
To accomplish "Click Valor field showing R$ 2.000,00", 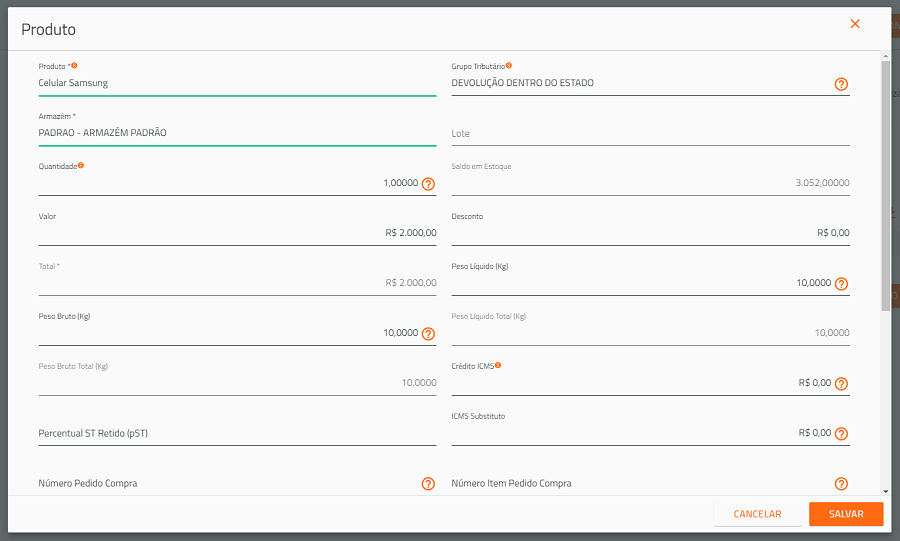I will (237, 233).
